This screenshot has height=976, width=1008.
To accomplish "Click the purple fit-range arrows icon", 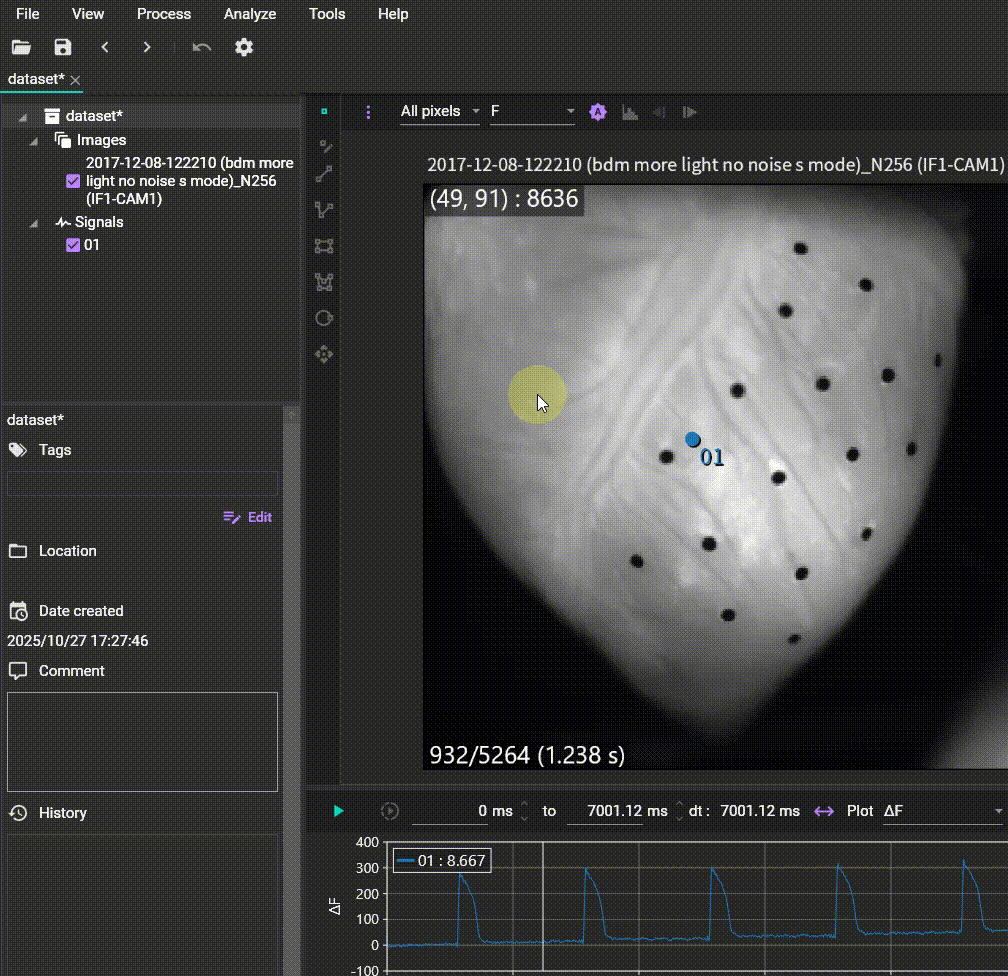I will [824, 811].
